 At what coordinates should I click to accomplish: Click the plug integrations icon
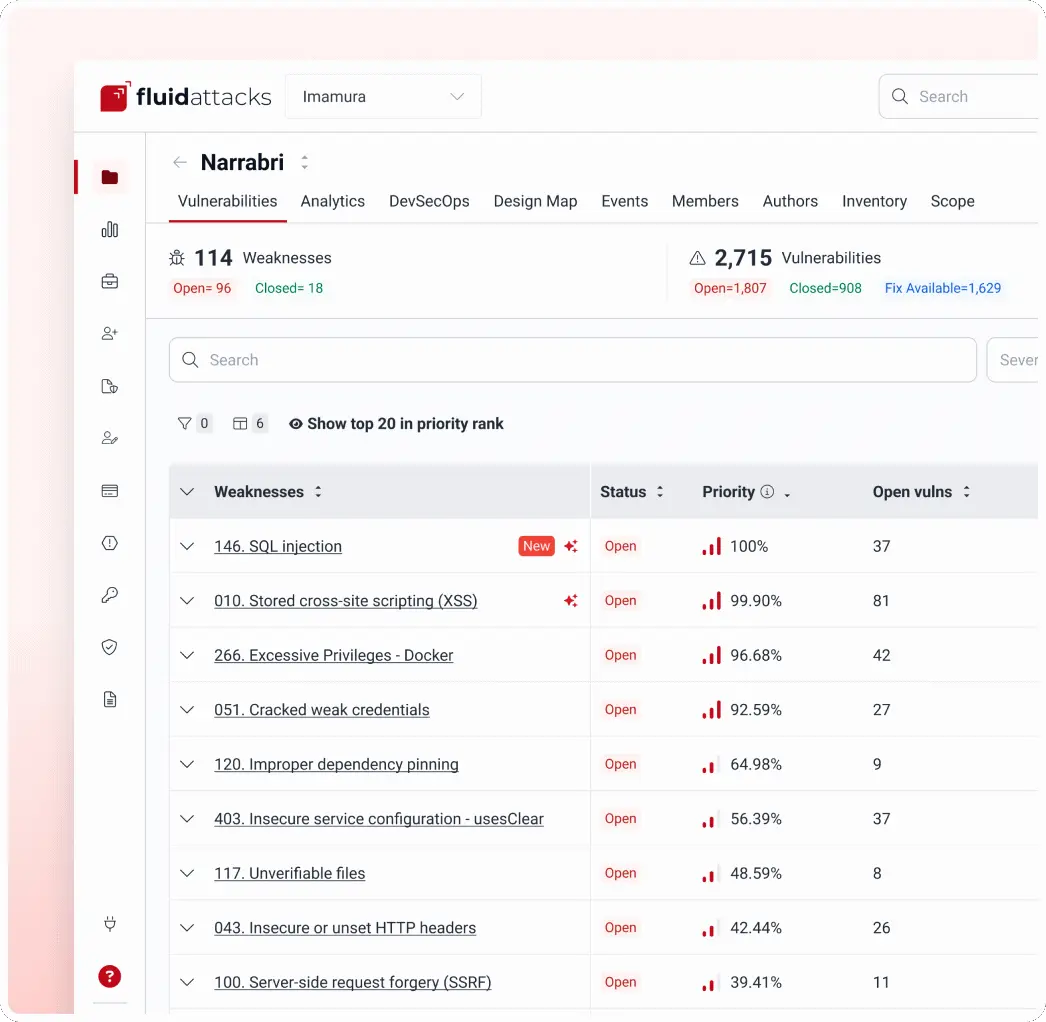point(109,924)
